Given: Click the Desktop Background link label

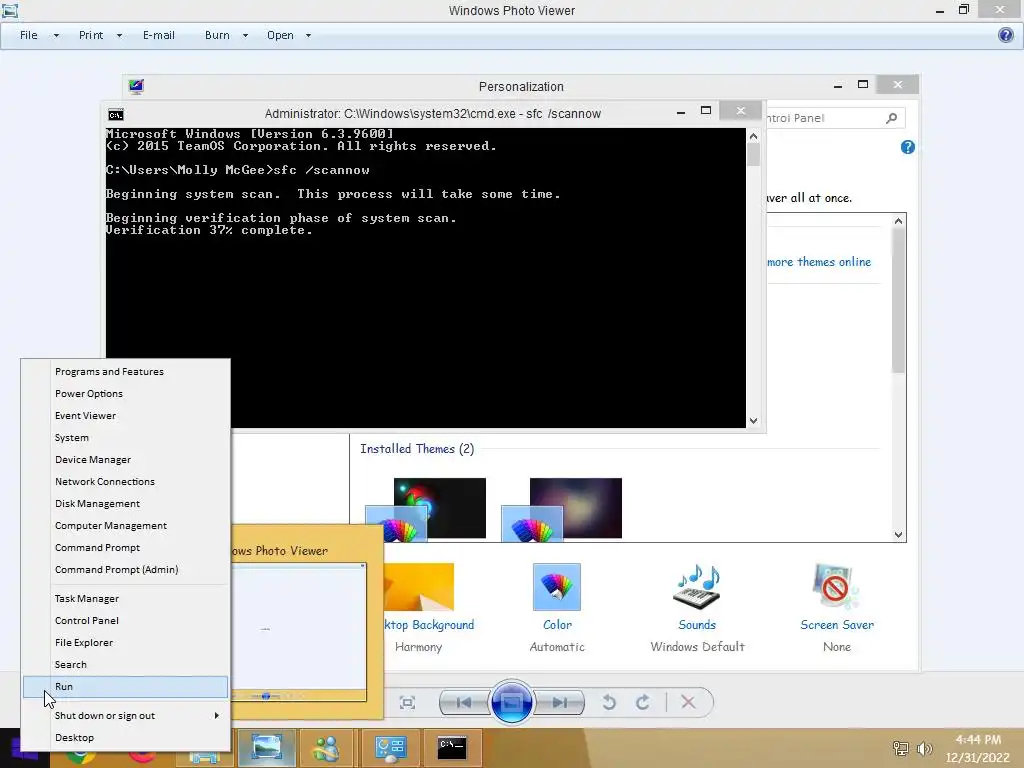Looking at the screenshot, I should point(429,625).
